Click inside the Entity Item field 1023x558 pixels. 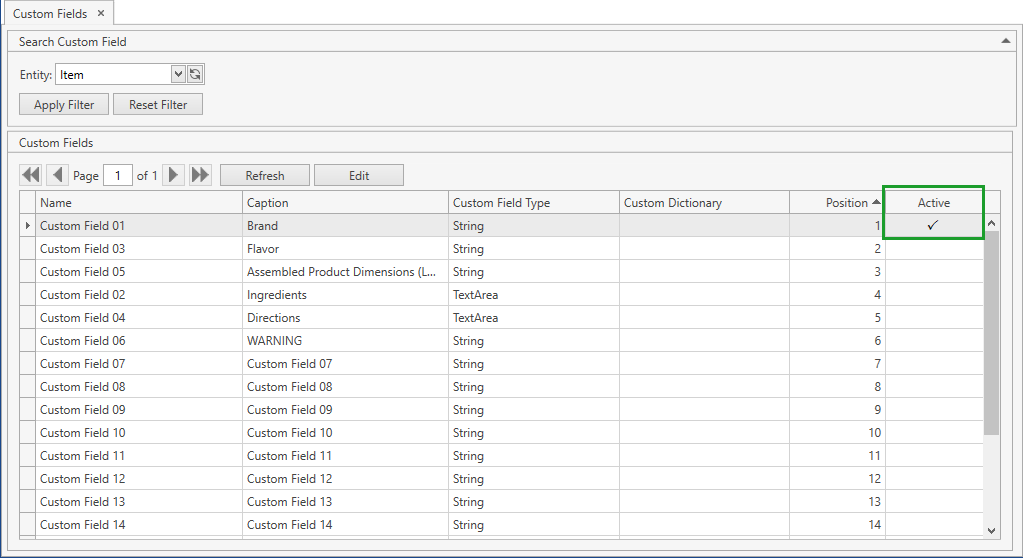(113, 74)
